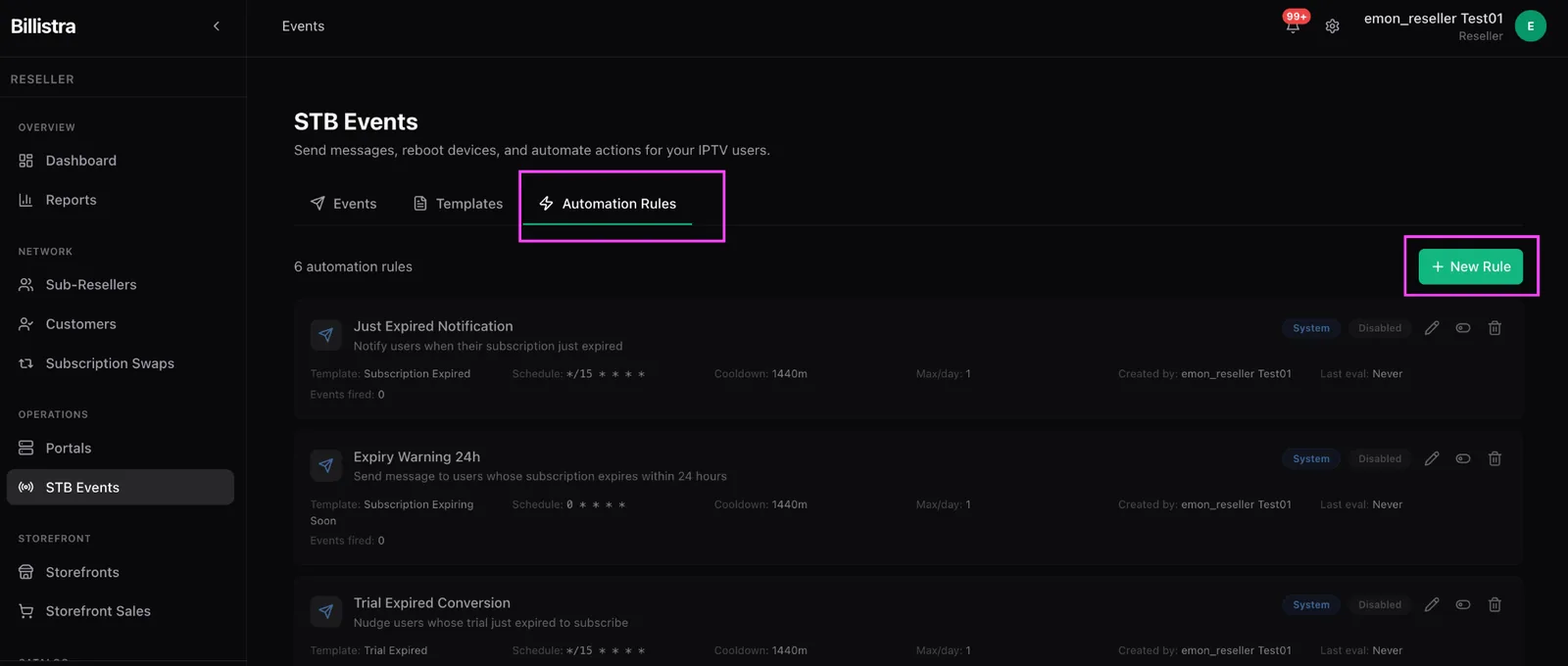Open the notifications bell
The width and height of the screenshot is (1568, 666).
(1293, 26)
